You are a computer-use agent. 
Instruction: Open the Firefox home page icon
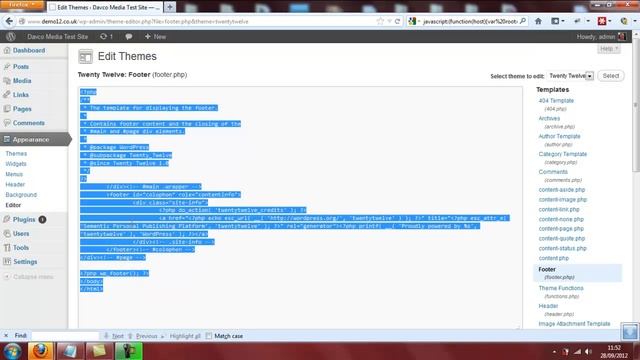[538, 21]
